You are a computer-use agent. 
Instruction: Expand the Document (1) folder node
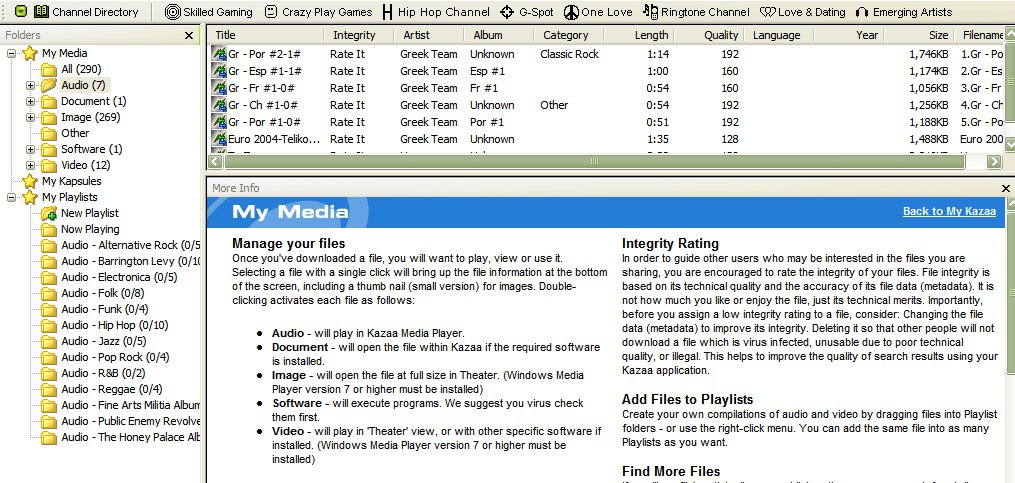tap(30, 102)
